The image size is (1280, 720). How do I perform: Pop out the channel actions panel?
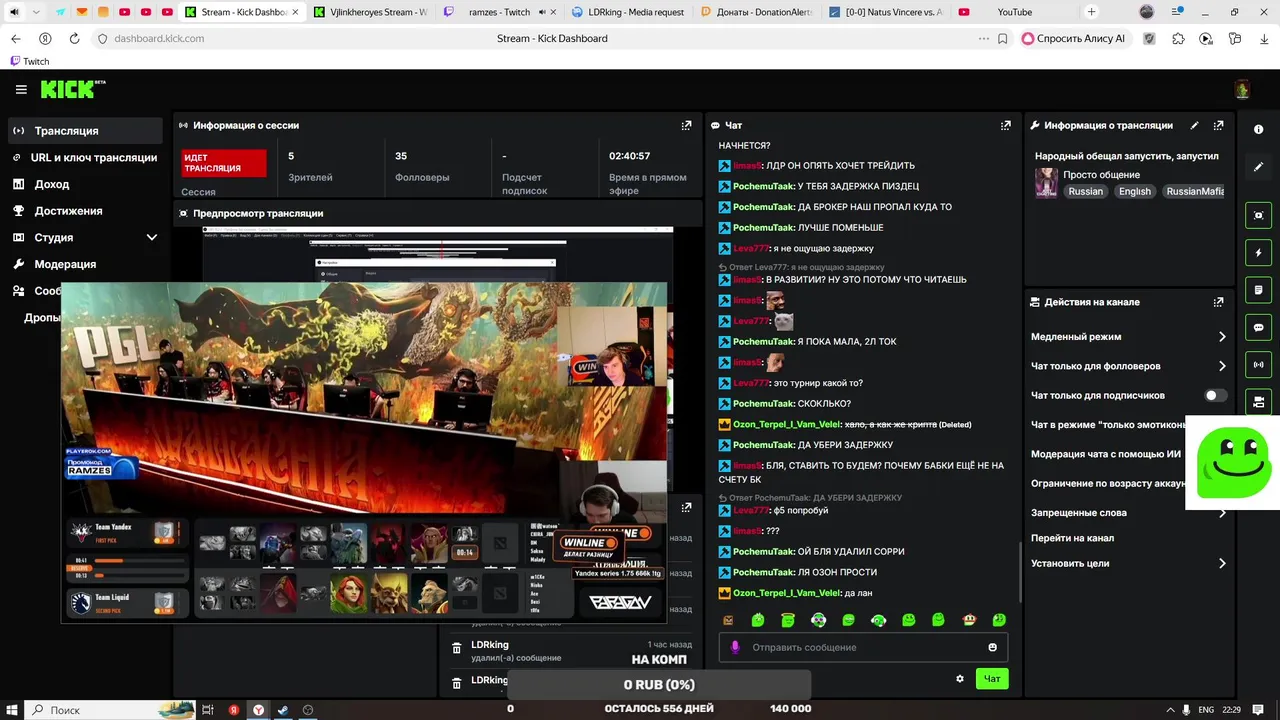coord(1218,302)
